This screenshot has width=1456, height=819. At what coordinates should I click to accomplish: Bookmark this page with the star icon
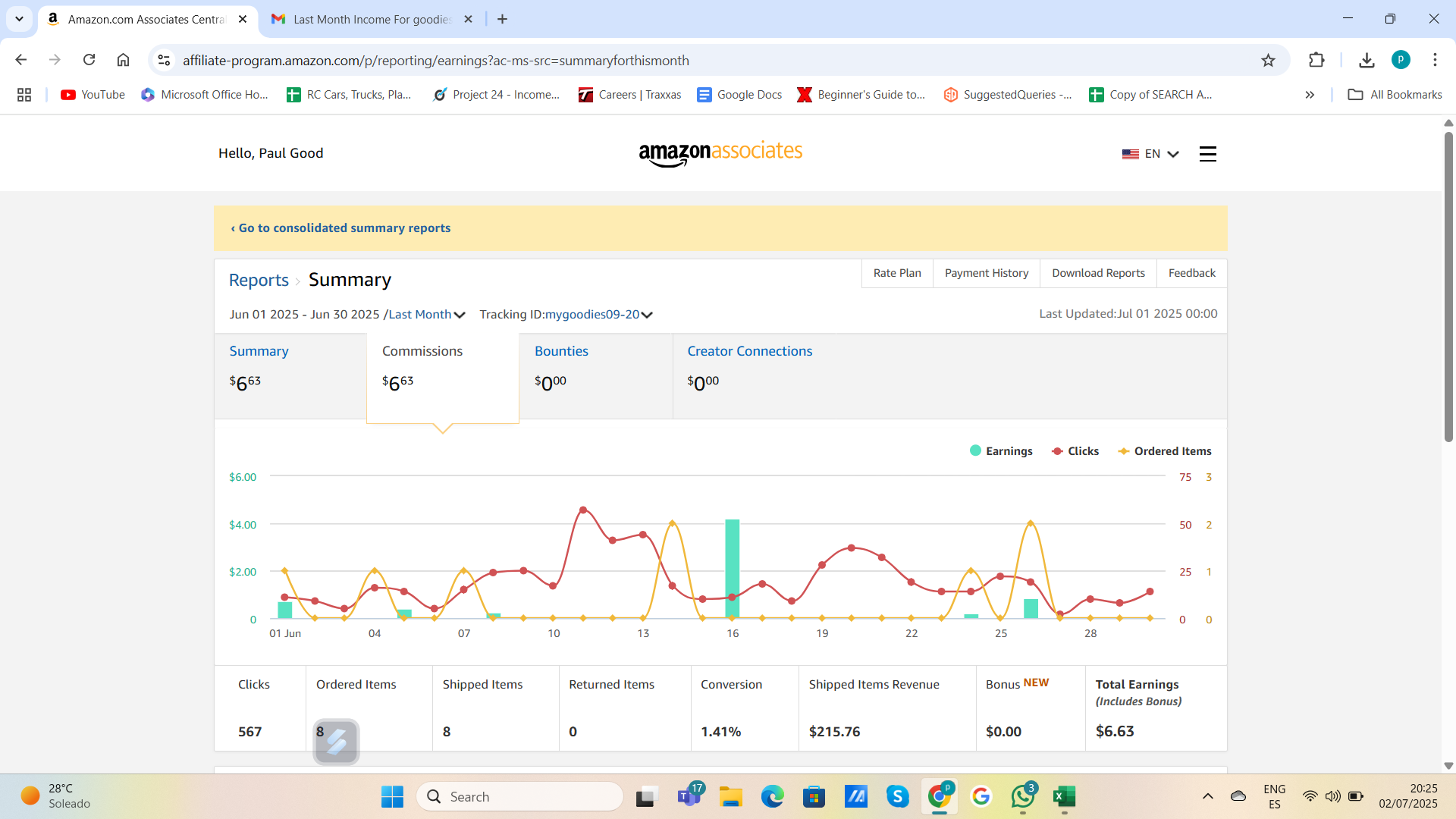point(1268,60)
